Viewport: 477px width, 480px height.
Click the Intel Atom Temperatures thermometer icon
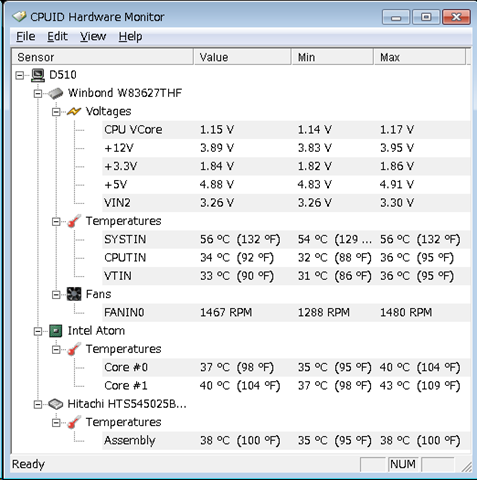pos(74,349)
